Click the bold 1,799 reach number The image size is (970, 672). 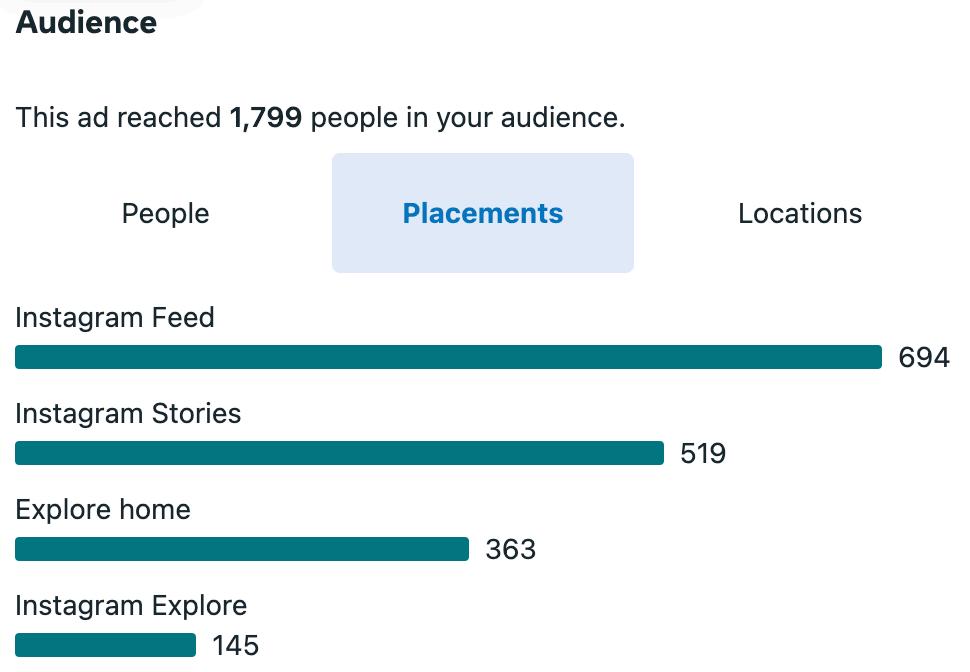coord(265,118)
